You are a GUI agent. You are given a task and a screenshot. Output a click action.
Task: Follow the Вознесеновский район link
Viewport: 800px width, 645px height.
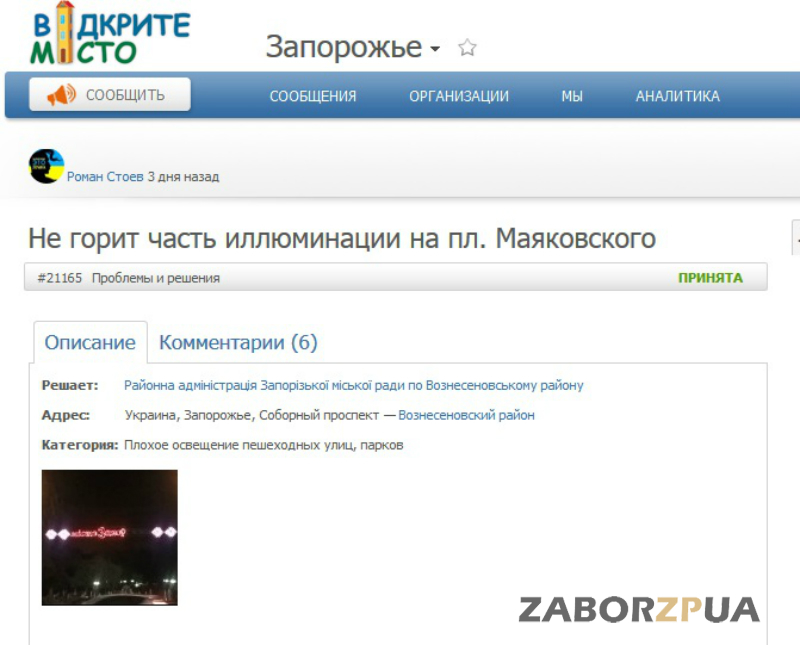466,415
